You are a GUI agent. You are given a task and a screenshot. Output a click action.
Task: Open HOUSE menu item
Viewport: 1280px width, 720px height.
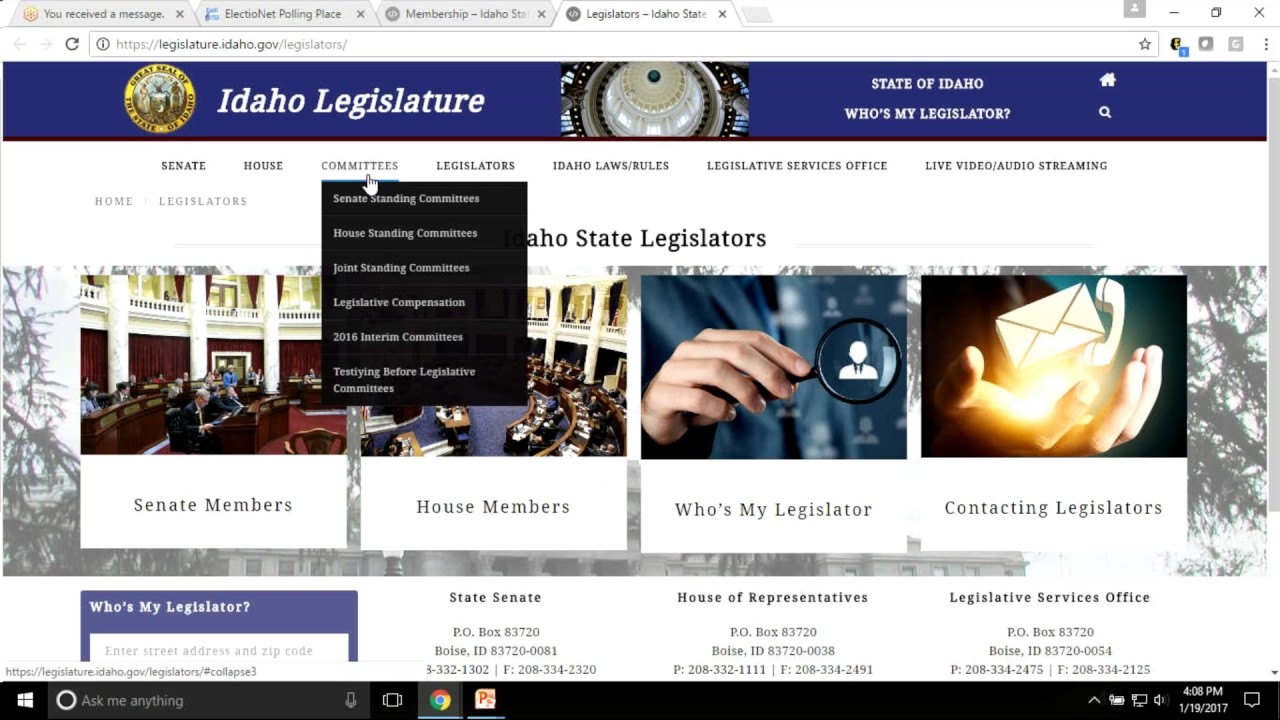pos(264,166)
